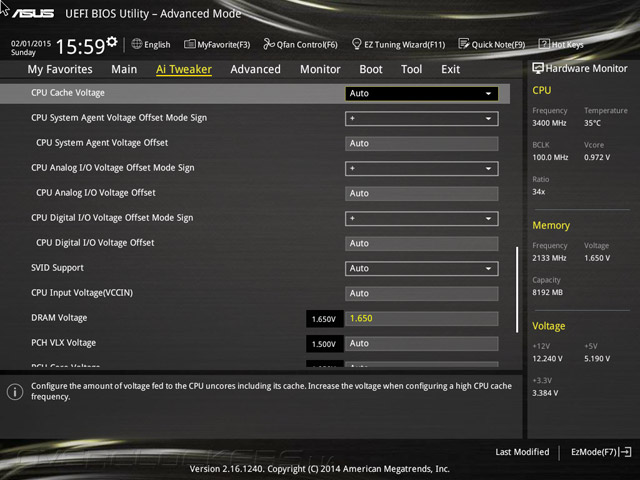Click the 5.190 V reading

point(597,358)
